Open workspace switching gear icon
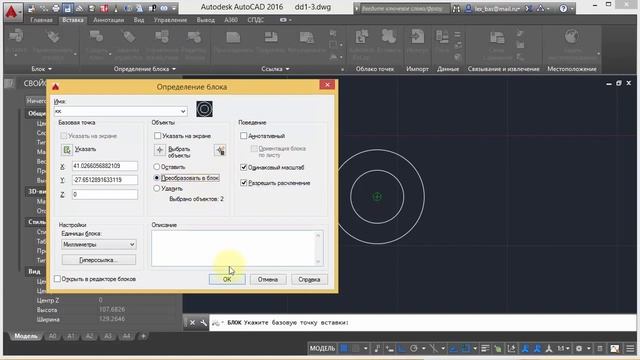640x360 pixels. 579,348
